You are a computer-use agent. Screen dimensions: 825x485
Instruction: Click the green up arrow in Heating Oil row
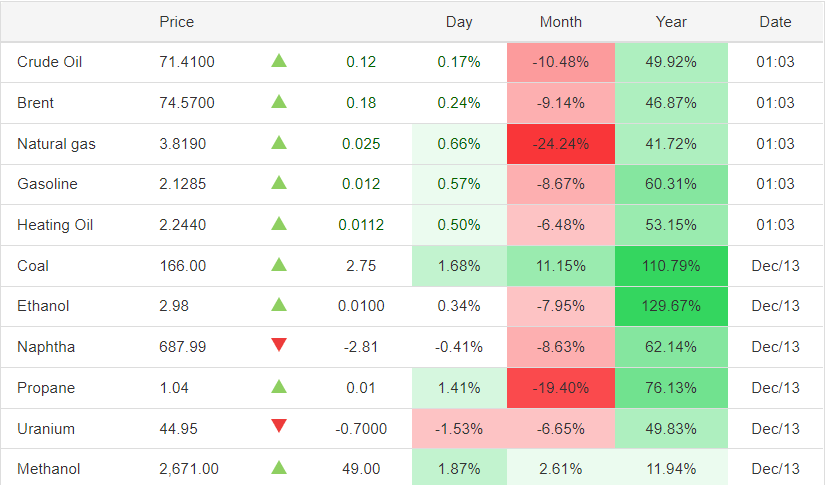279,224
